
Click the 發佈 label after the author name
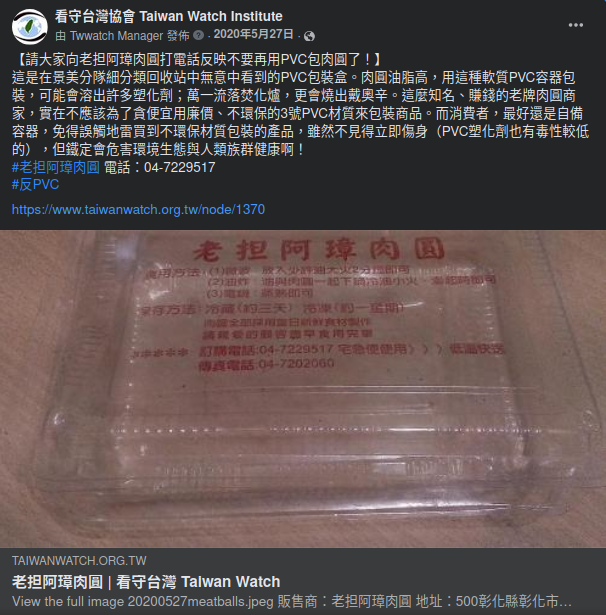[x=178, y=36]
